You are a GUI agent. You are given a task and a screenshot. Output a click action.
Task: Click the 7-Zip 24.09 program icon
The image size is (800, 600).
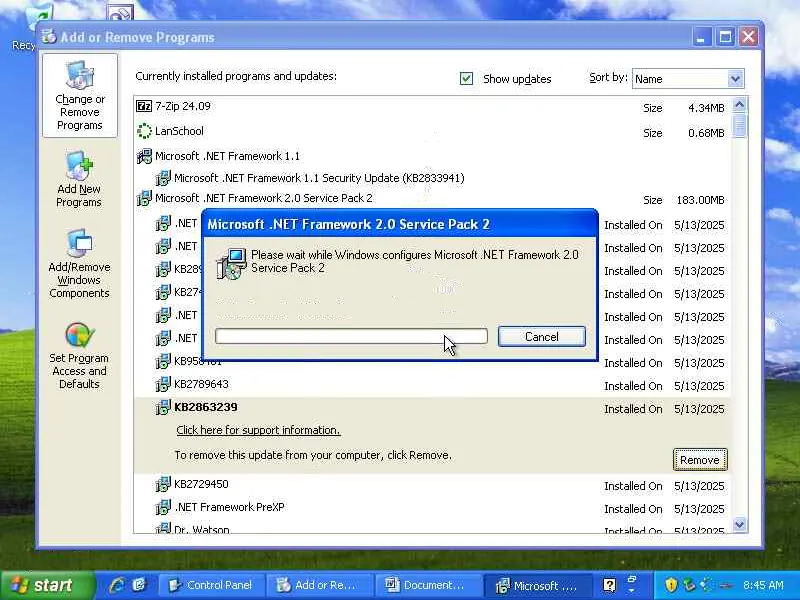[144, 106]
